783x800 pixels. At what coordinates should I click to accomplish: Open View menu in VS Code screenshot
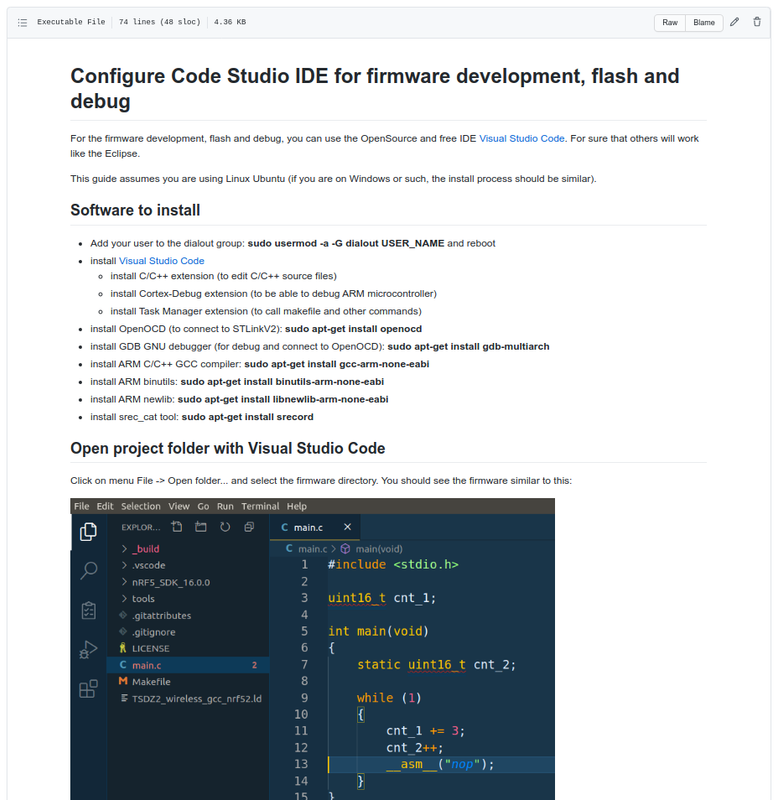point(179,506)
